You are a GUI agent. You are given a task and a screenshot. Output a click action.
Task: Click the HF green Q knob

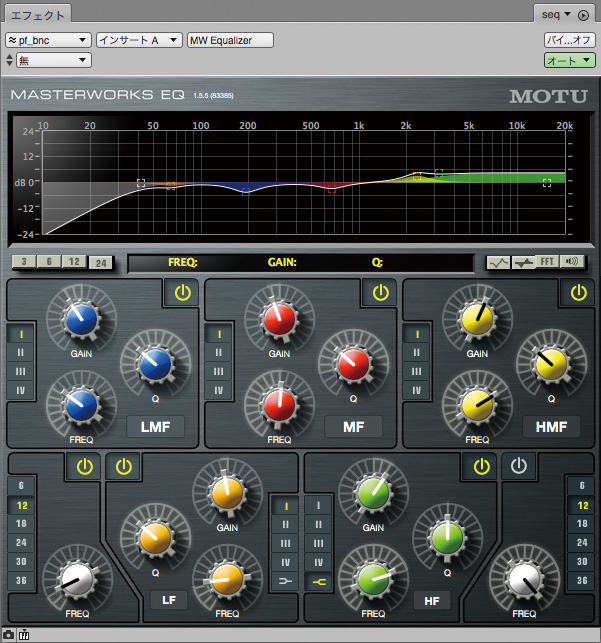coord(447,538)
